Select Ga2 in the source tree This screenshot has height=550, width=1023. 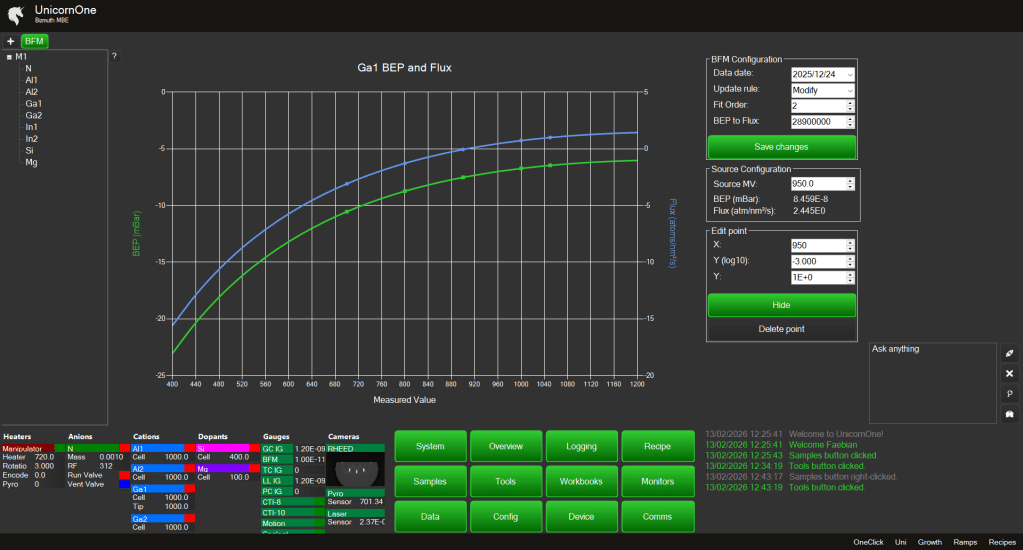(x=34, y=115)
